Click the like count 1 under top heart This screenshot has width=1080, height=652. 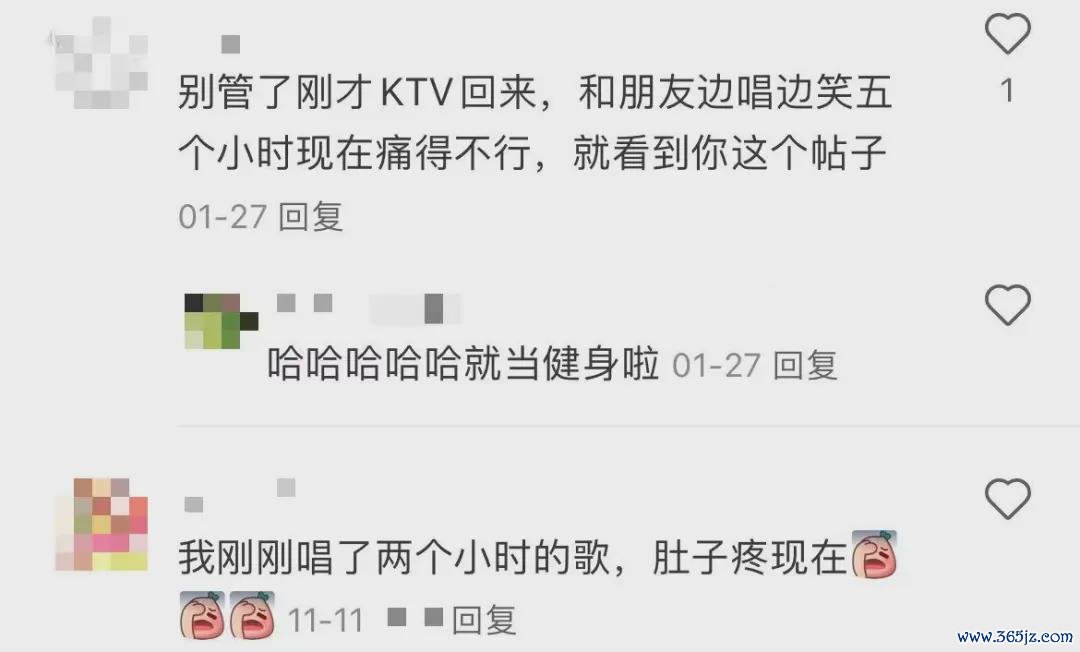coord(1008,91)
